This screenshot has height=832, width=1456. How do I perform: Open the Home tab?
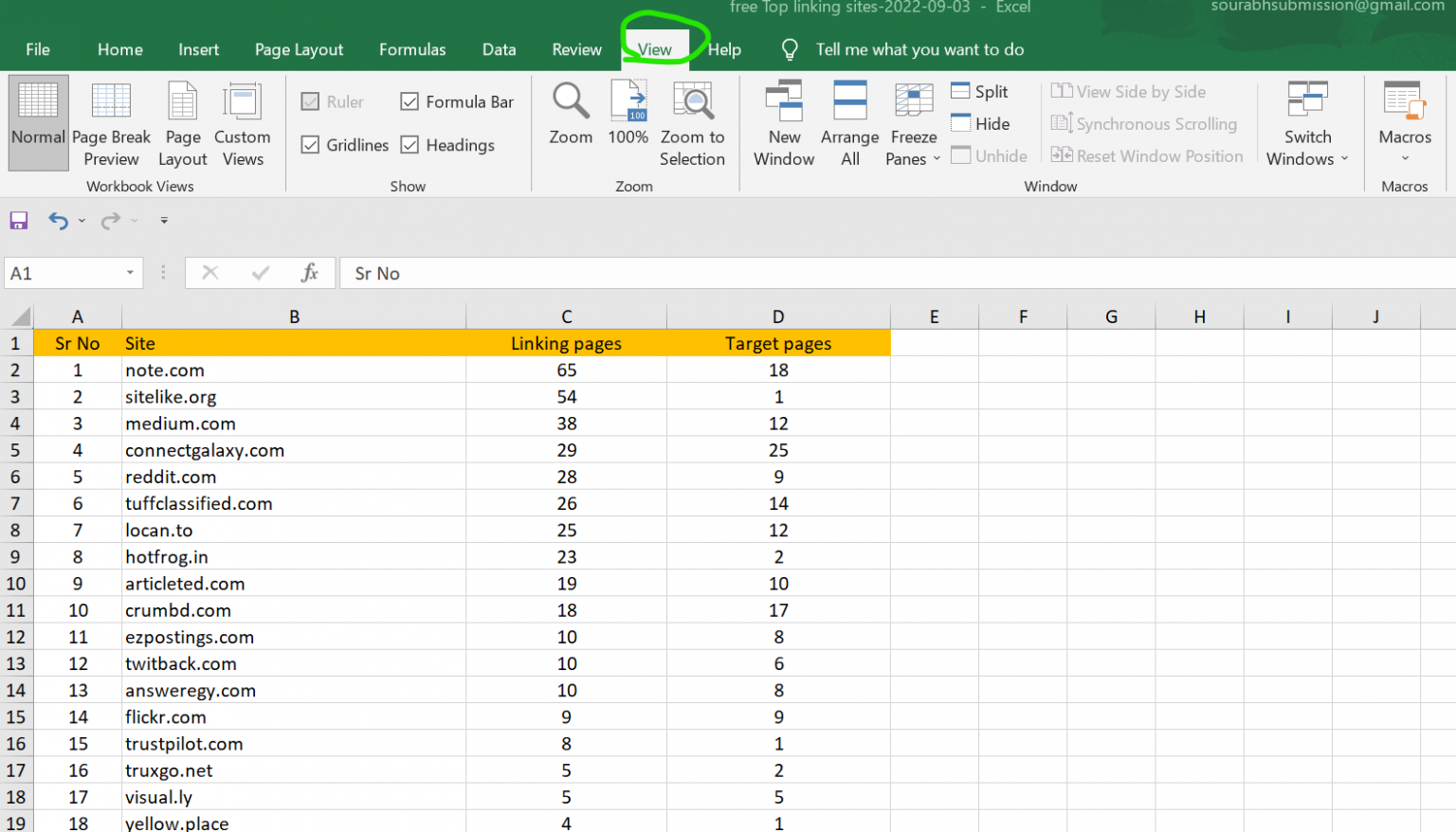tap(120, 49)
